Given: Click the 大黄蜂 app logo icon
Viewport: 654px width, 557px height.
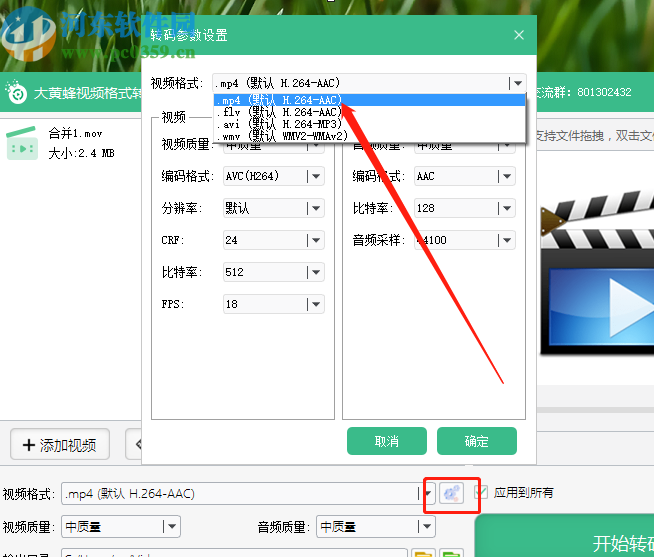Looking at the screenshot, I should coord(17,93).
